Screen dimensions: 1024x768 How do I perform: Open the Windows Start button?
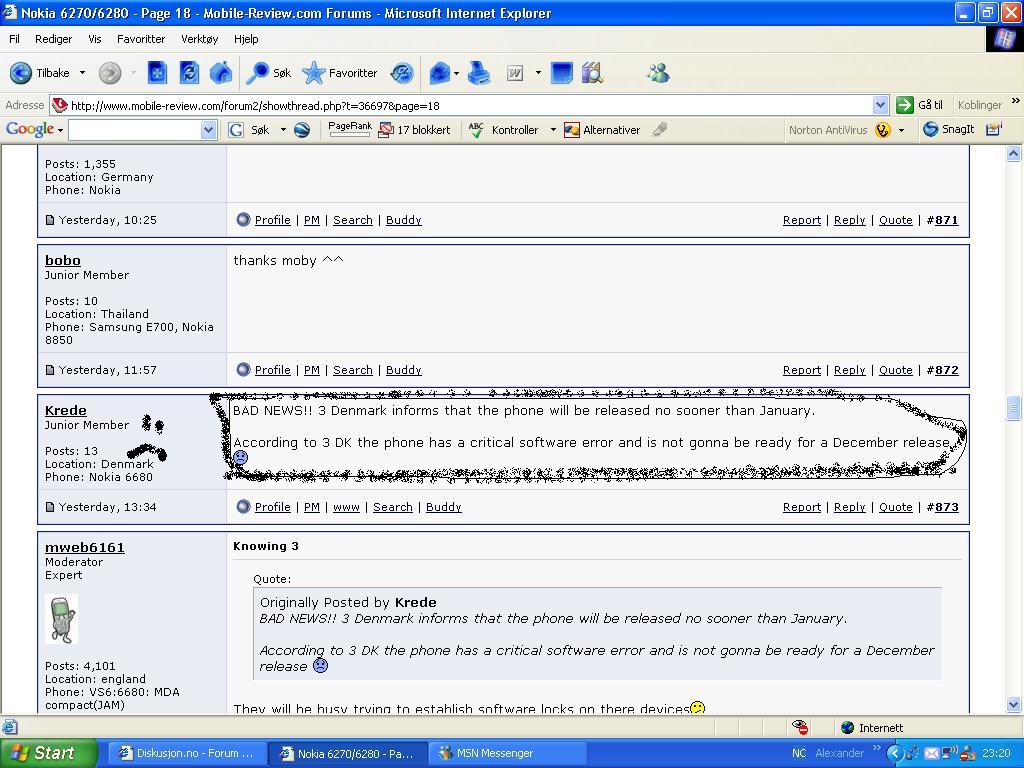[x=48, y=753]
